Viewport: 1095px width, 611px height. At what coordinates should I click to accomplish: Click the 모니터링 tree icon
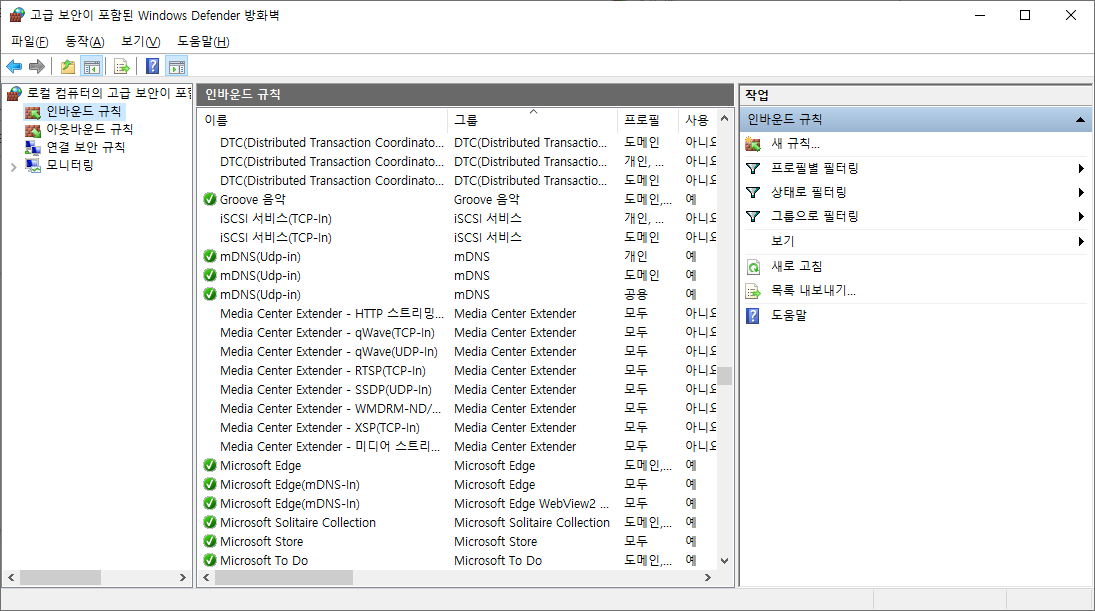pos(33,165)
